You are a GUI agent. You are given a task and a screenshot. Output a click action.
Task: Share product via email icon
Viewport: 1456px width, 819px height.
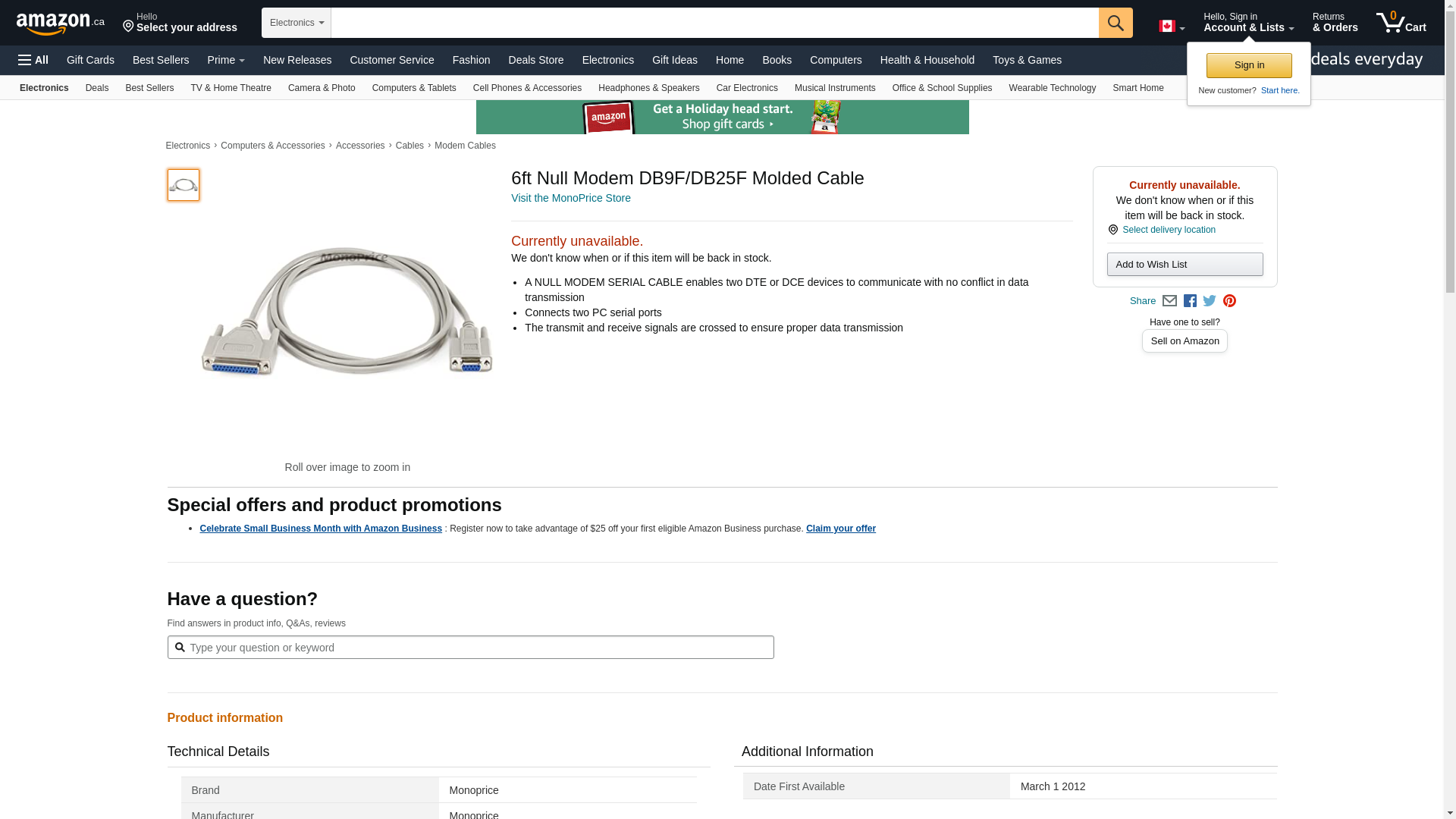coord(1169,301)
